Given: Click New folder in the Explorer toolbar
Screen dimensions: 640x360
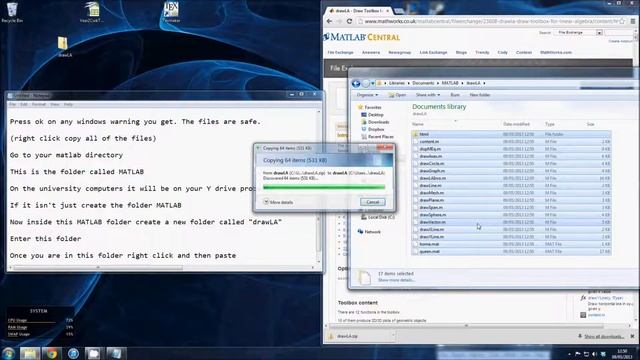Looking at the screenshot, I should tap(480, 95).
